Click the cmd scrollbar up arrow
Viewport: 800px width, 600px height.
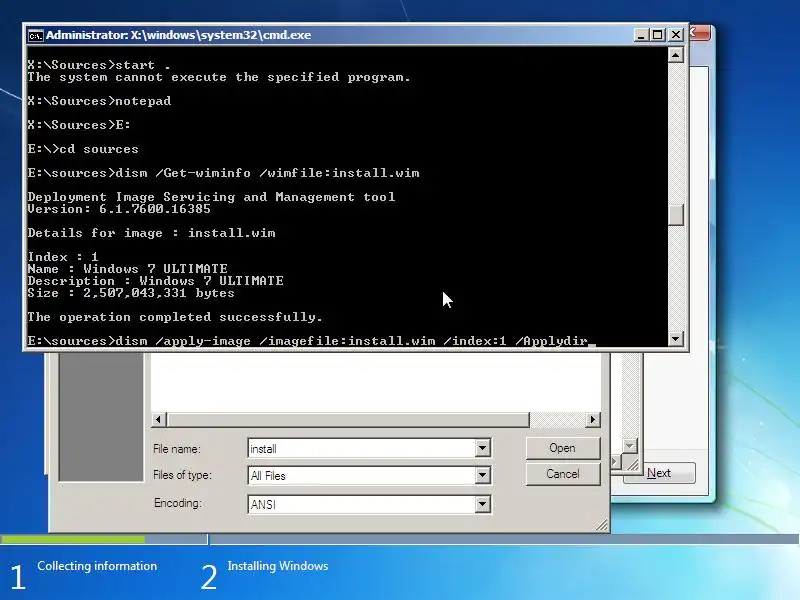[x=676, y=55]
